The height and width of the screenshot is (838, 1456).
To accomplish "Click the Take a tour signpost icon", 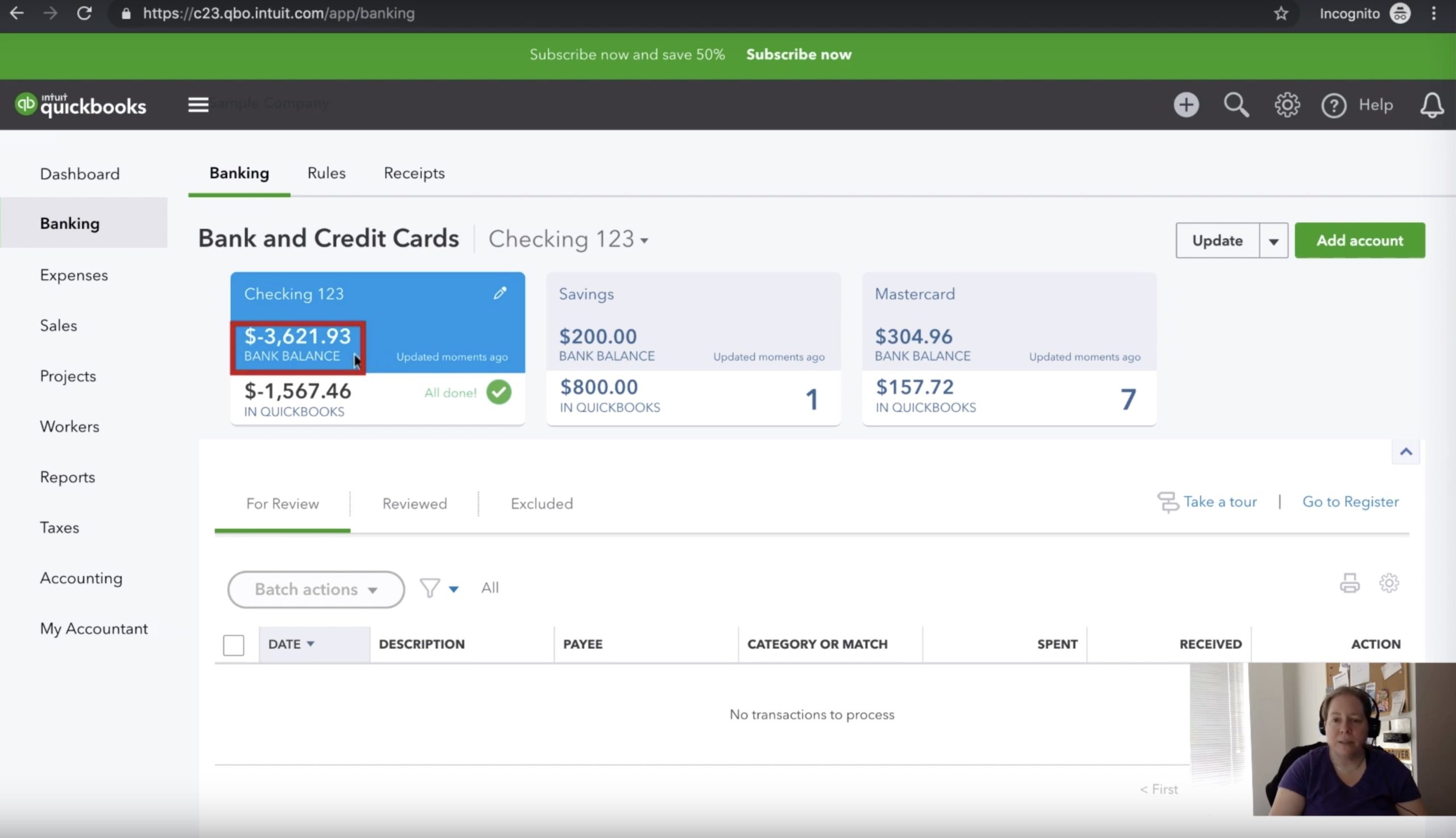I will (x=1168, y=502).
